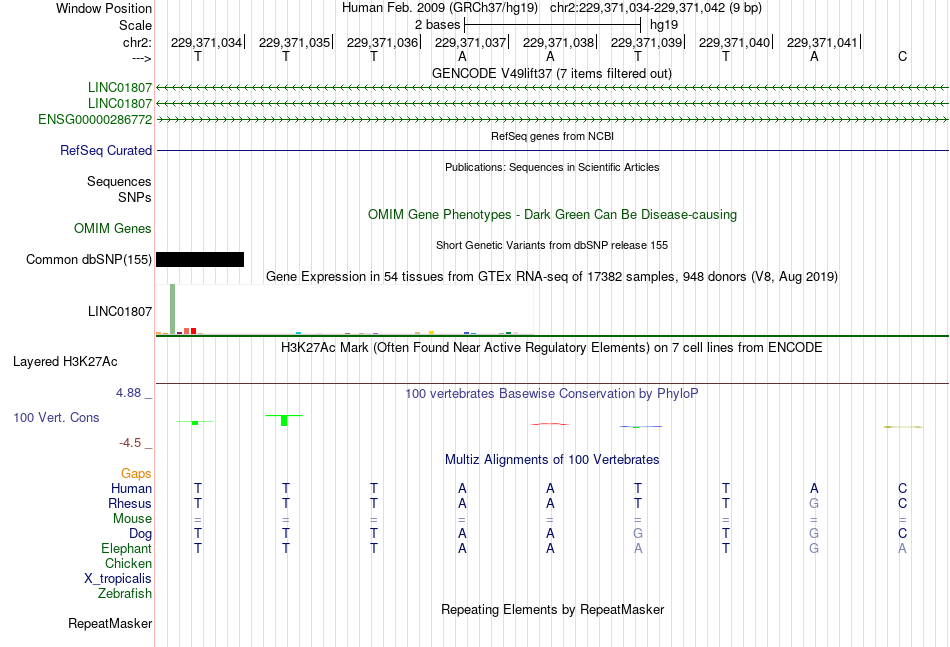Click the -4.5 PhyloP lower limit value
950x647 pixels.
coord(130,443)
